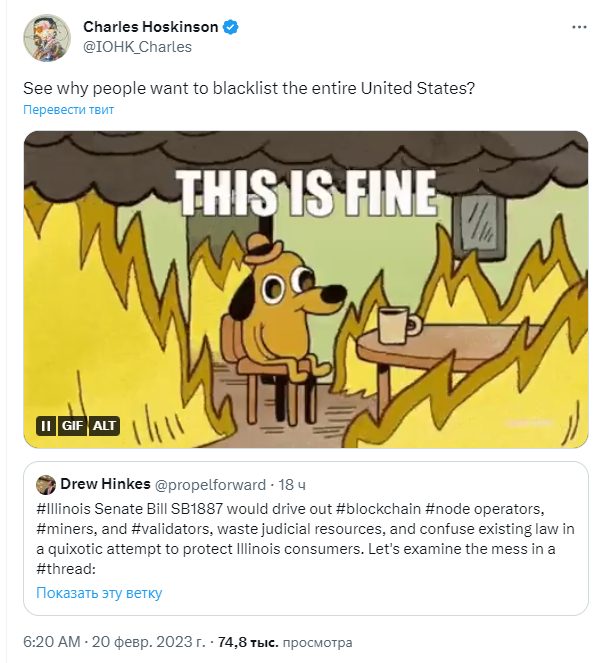
Task: Expand thread via Показать эту ветку
Action: (99, 593)
